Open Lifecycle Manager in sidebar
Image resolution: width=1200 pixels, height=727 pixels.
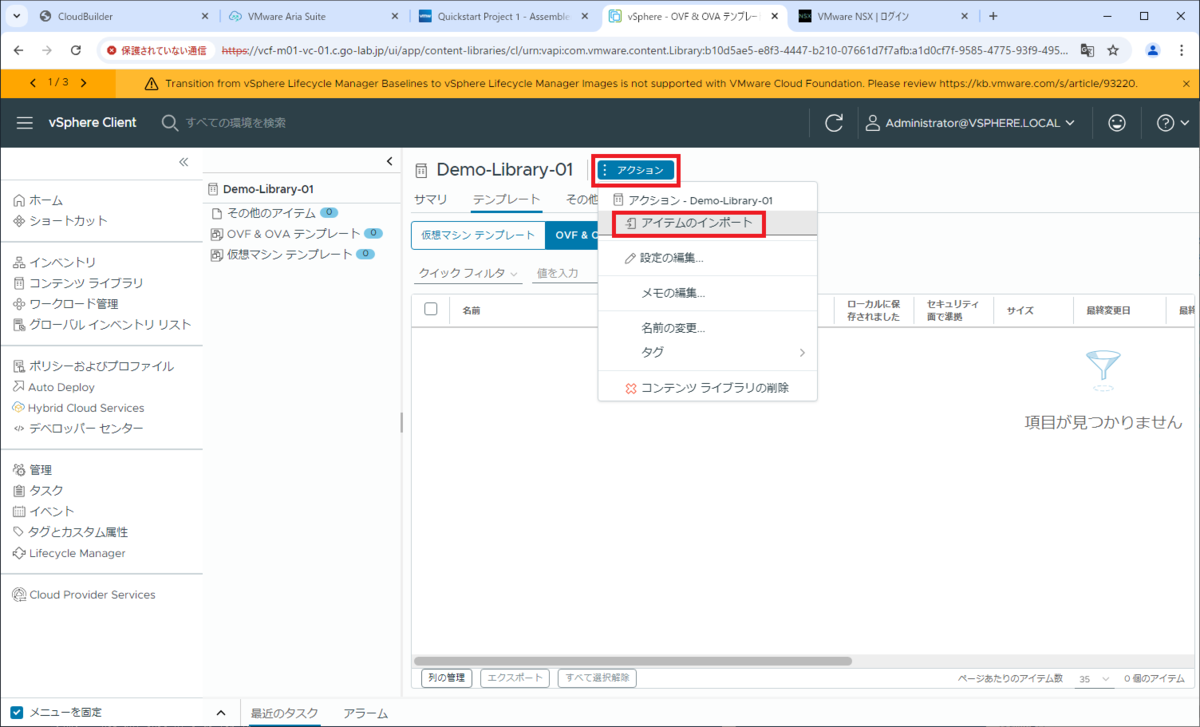tap(69, 553)
